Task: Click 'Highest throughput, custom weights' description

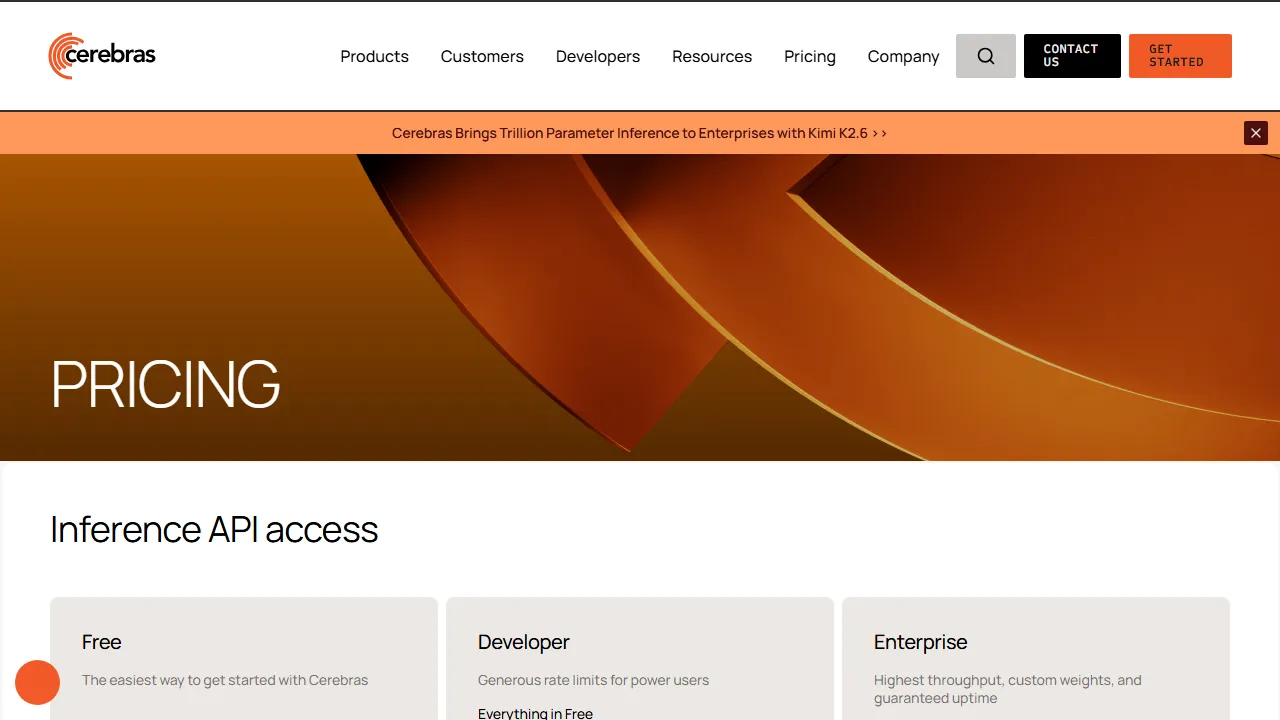Action: point(1007,689)
